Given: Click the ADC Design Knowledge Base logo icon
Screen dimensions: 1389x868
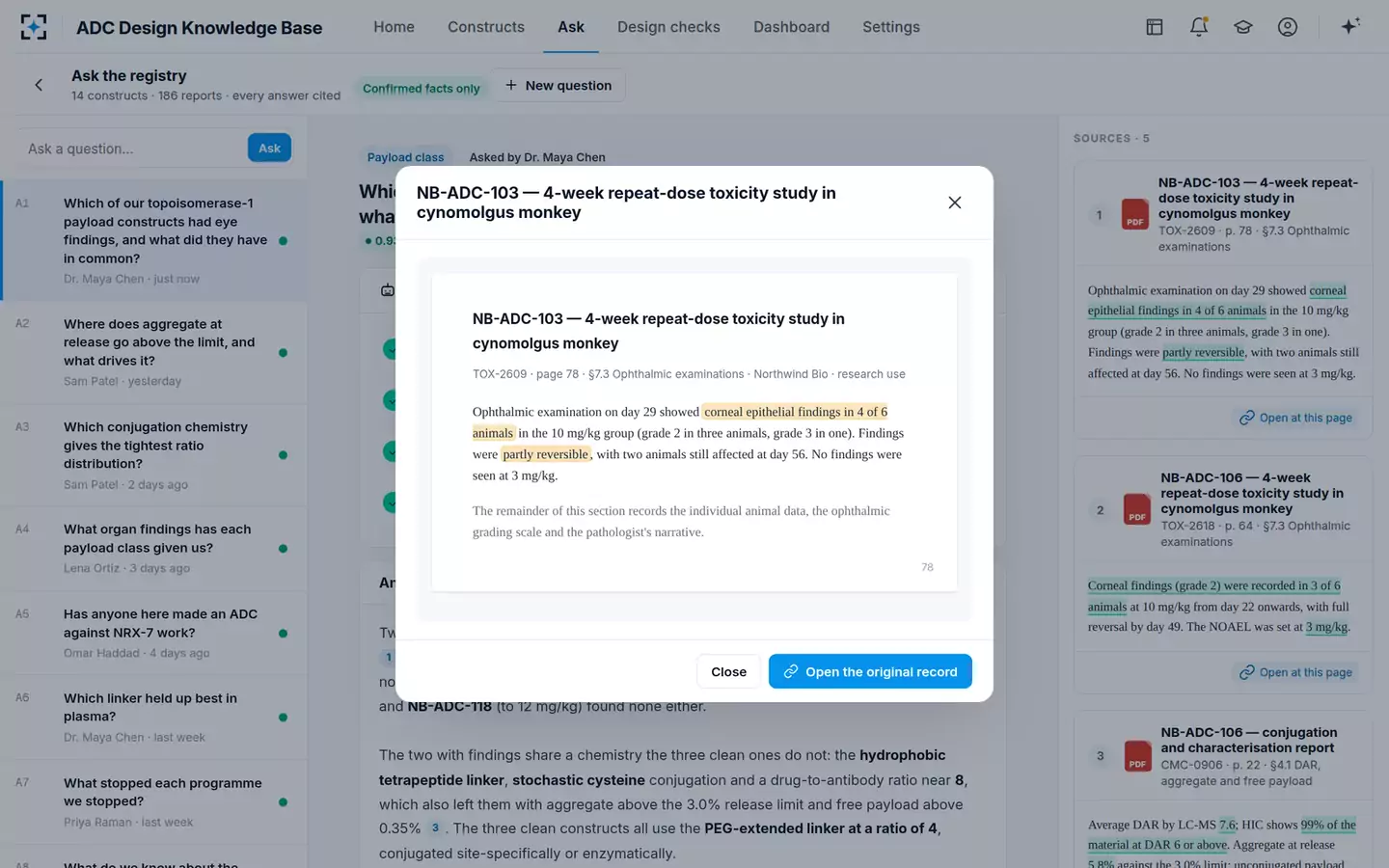Looking at the screenshot, I should tap(34, 27).
